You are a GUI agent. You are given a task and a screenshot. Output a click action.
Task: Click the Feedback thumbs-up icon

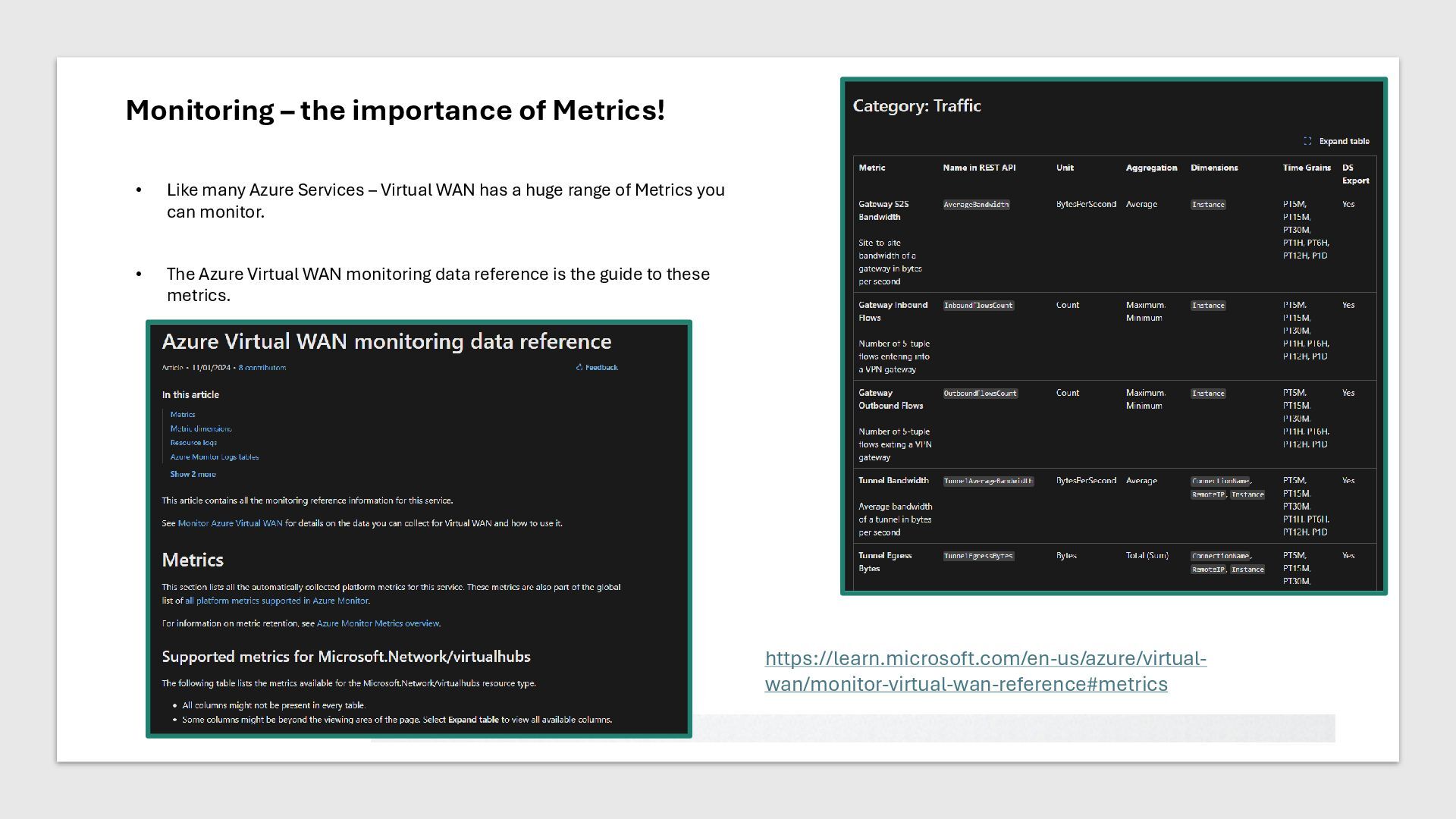pyautogui.click(x=579, y=368)
